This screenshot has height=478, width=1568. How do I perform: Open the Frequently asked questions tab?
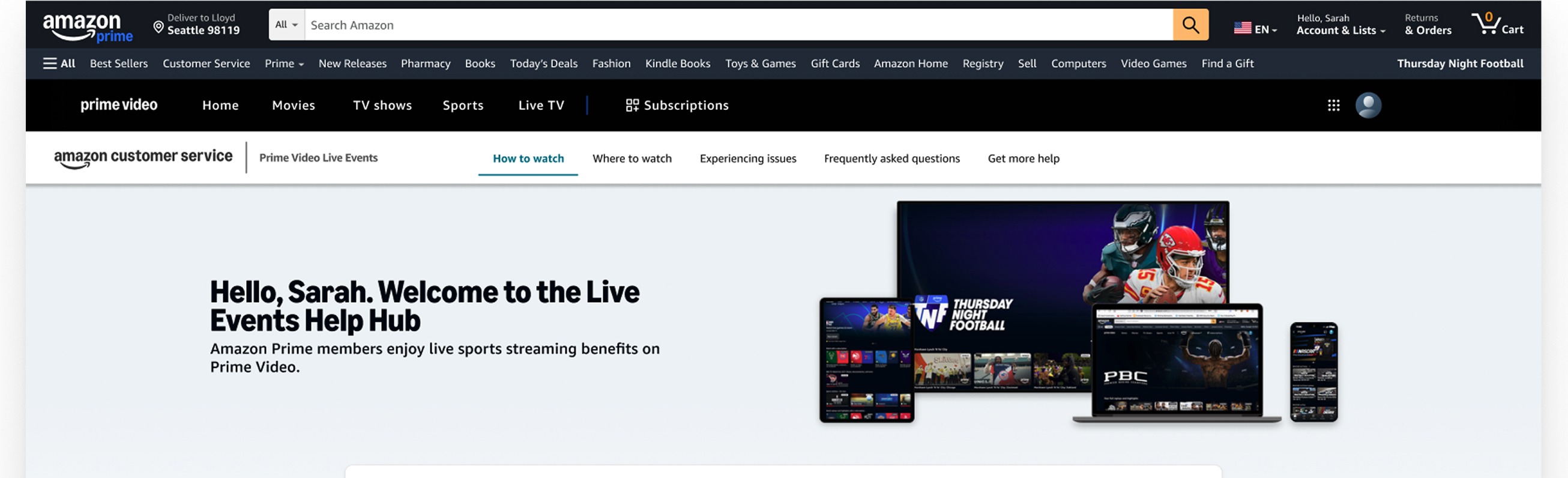[x=891, y=159]
